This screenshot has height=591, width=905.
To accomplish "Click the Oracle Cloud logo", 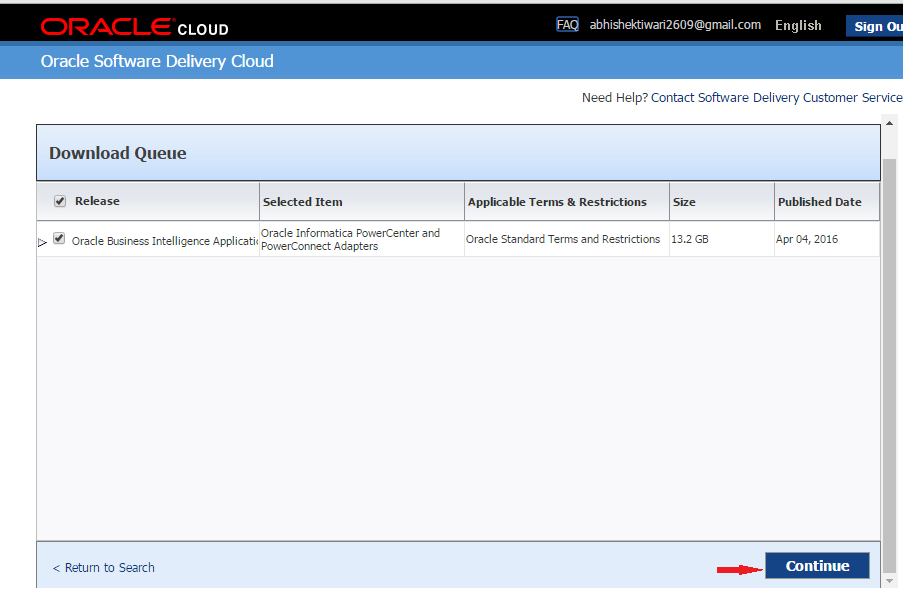I will [x=134, y=27].
